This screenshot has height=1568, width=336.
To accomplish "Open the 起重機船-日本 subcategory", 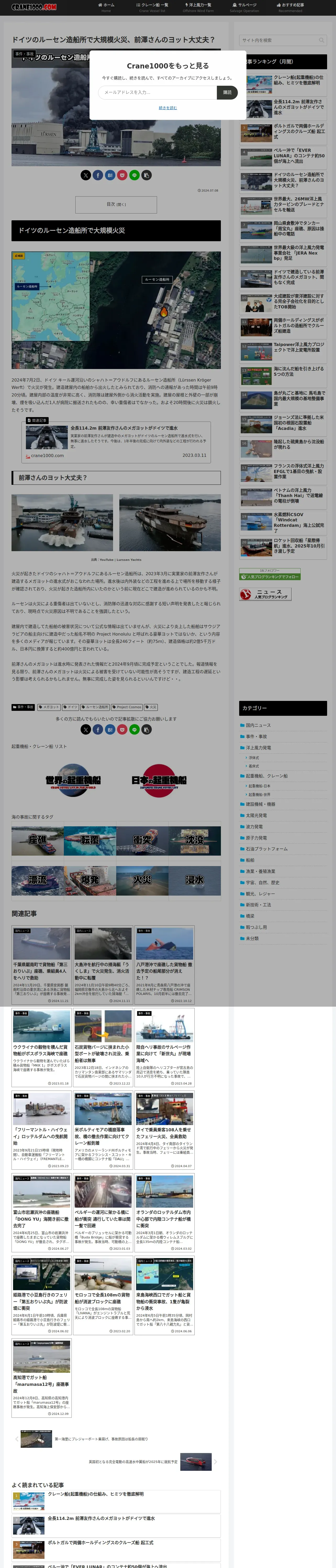I will coord(259,786).
